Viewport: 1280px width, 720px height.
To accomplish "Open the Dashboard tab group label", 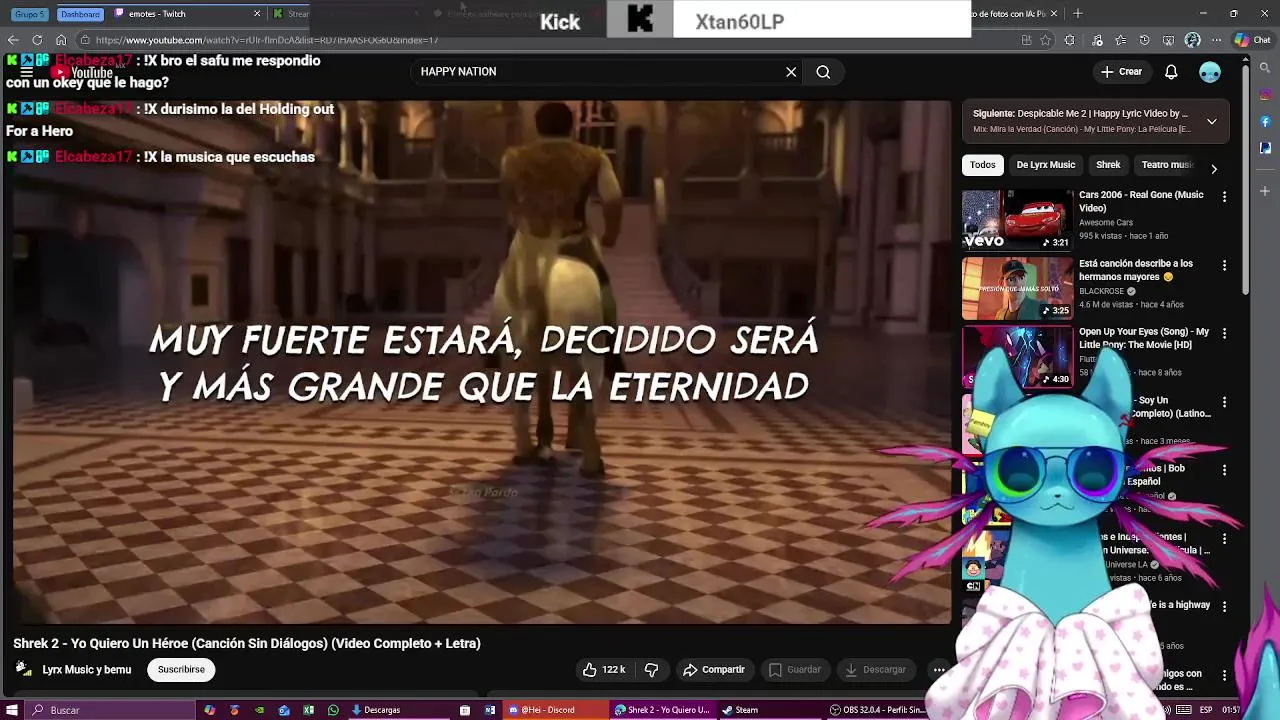I will [x=80, y=14].
